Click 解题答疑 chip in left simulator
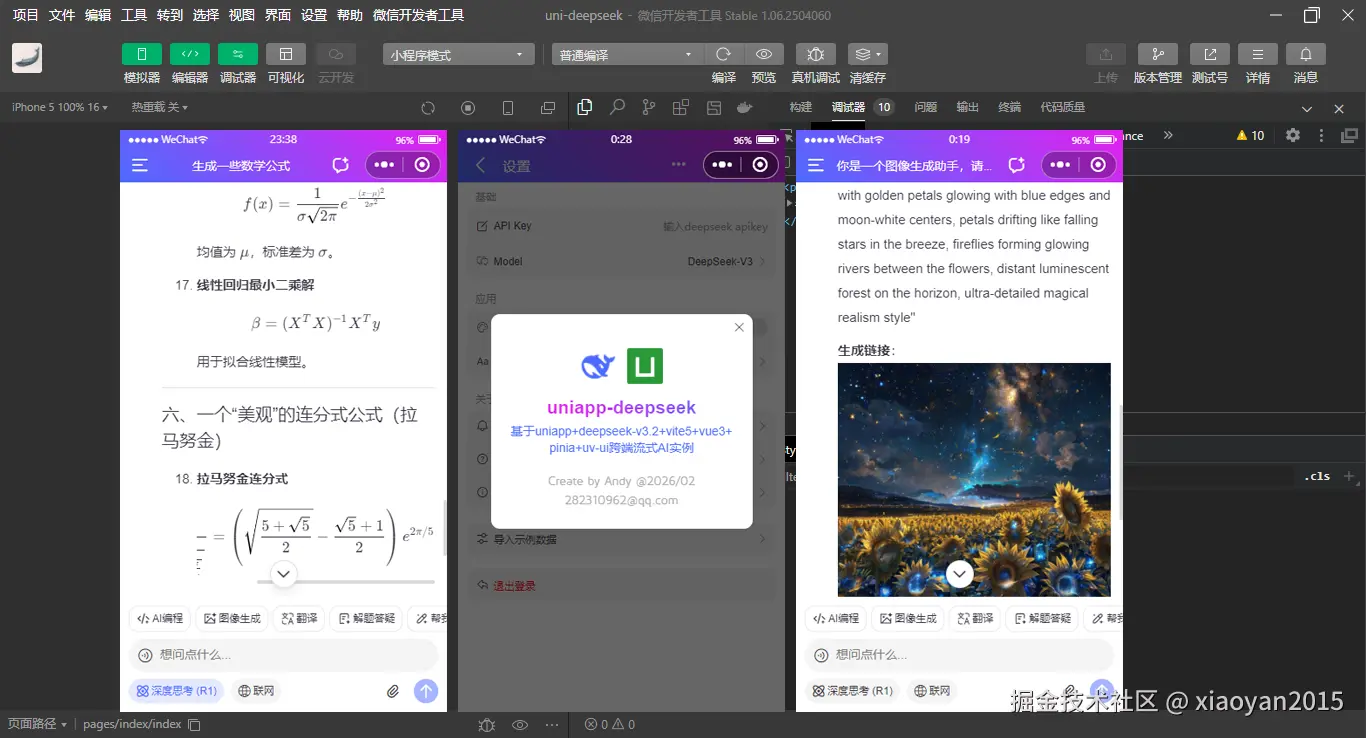1366x738 pixels. tap(367, 618)
